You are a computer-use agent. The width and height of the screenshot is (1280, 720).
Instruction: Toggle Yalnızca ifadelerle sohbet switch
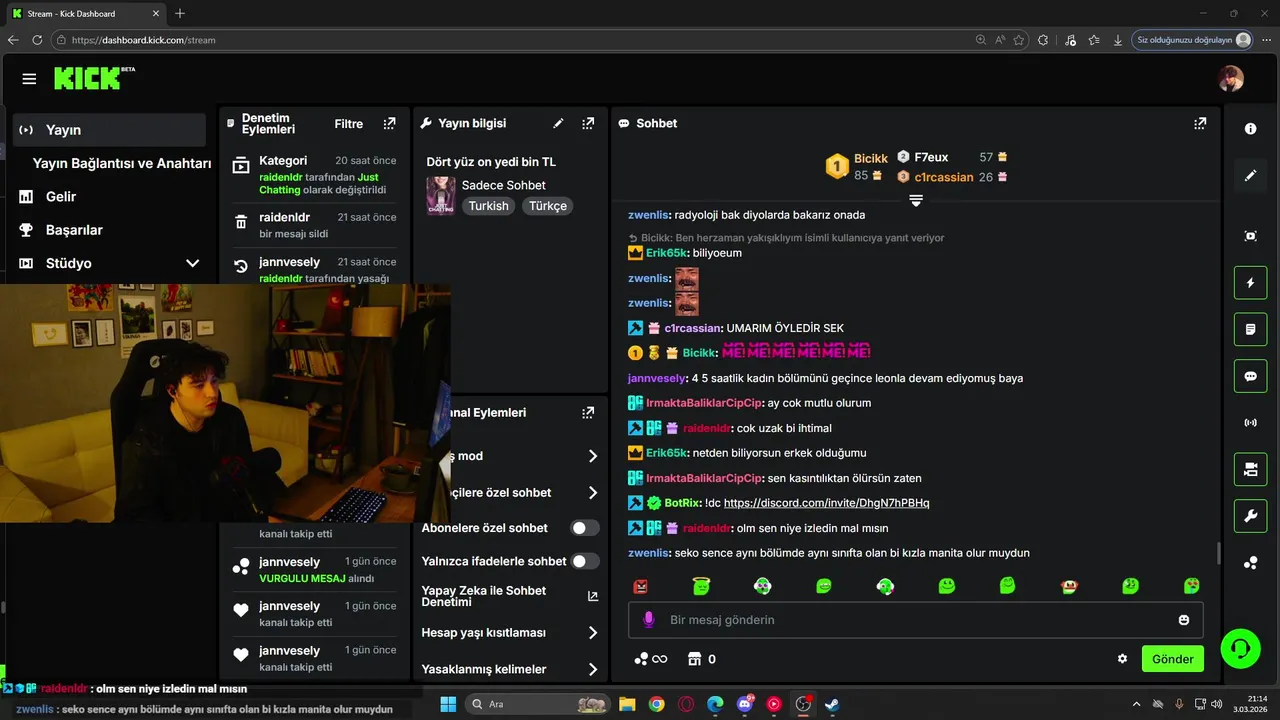[x=585, y=561]
